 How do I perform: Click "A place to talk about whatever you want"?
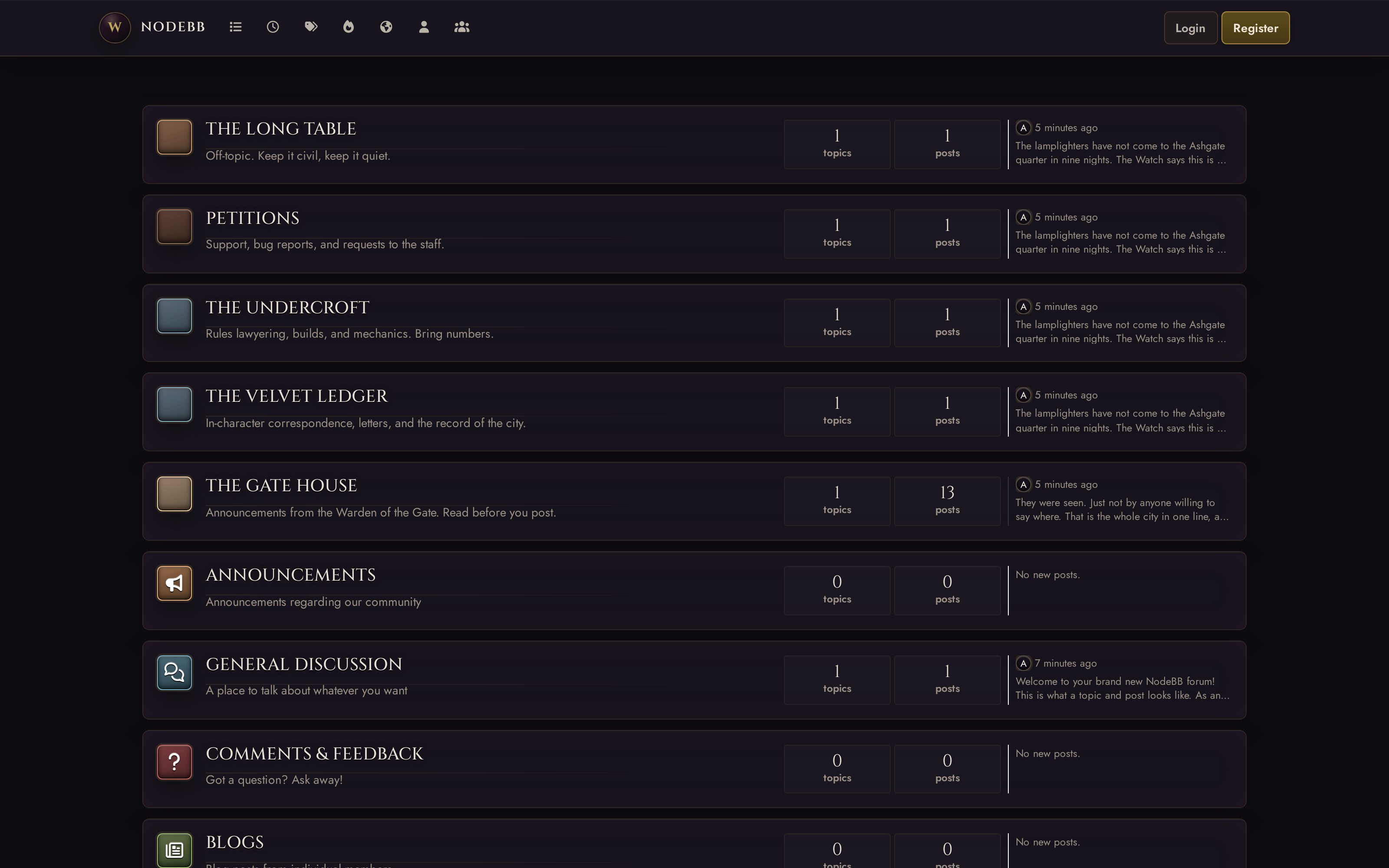pyautogui.click(x=306, y=690)
